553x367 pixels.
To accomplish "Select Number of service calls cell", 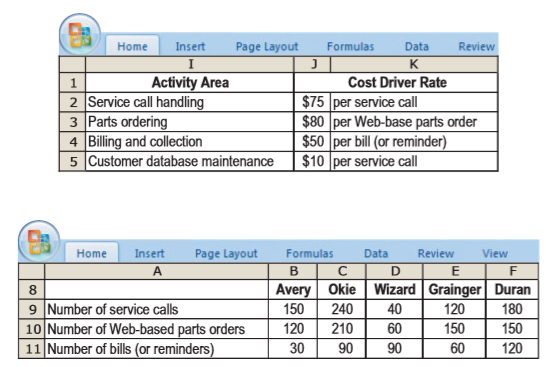I will (157, 310).
